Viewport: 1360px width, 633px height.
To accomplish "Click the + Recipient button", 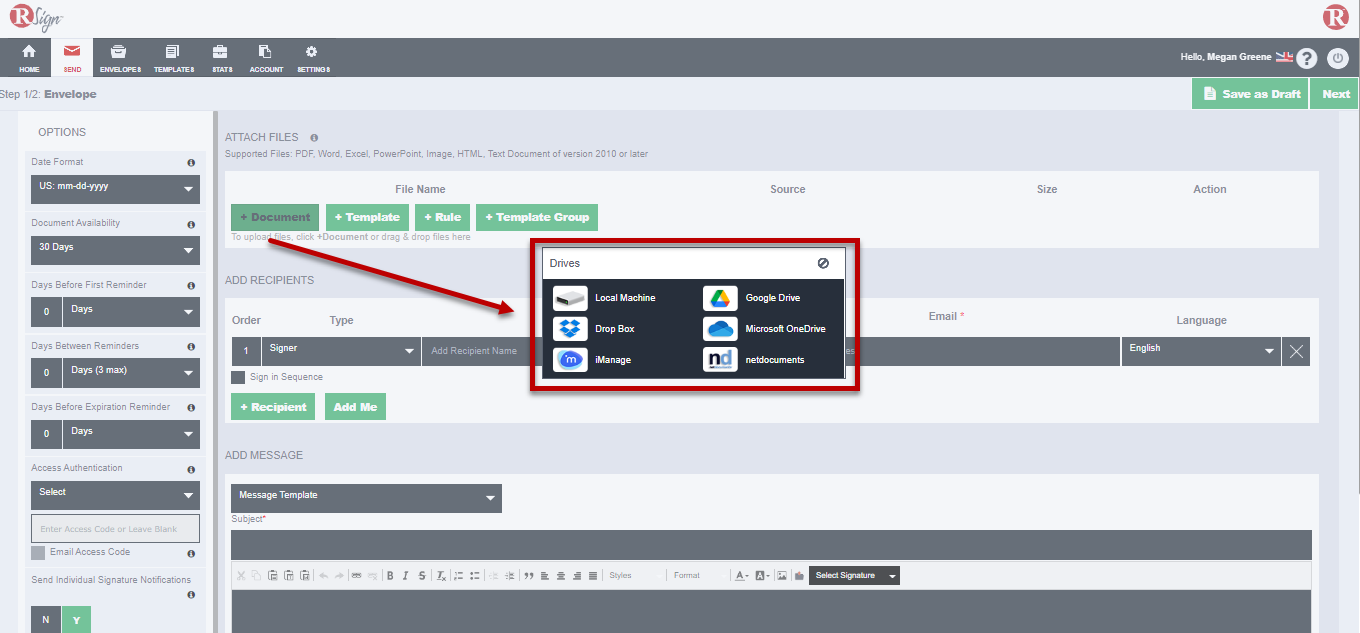I will (273, 407).
